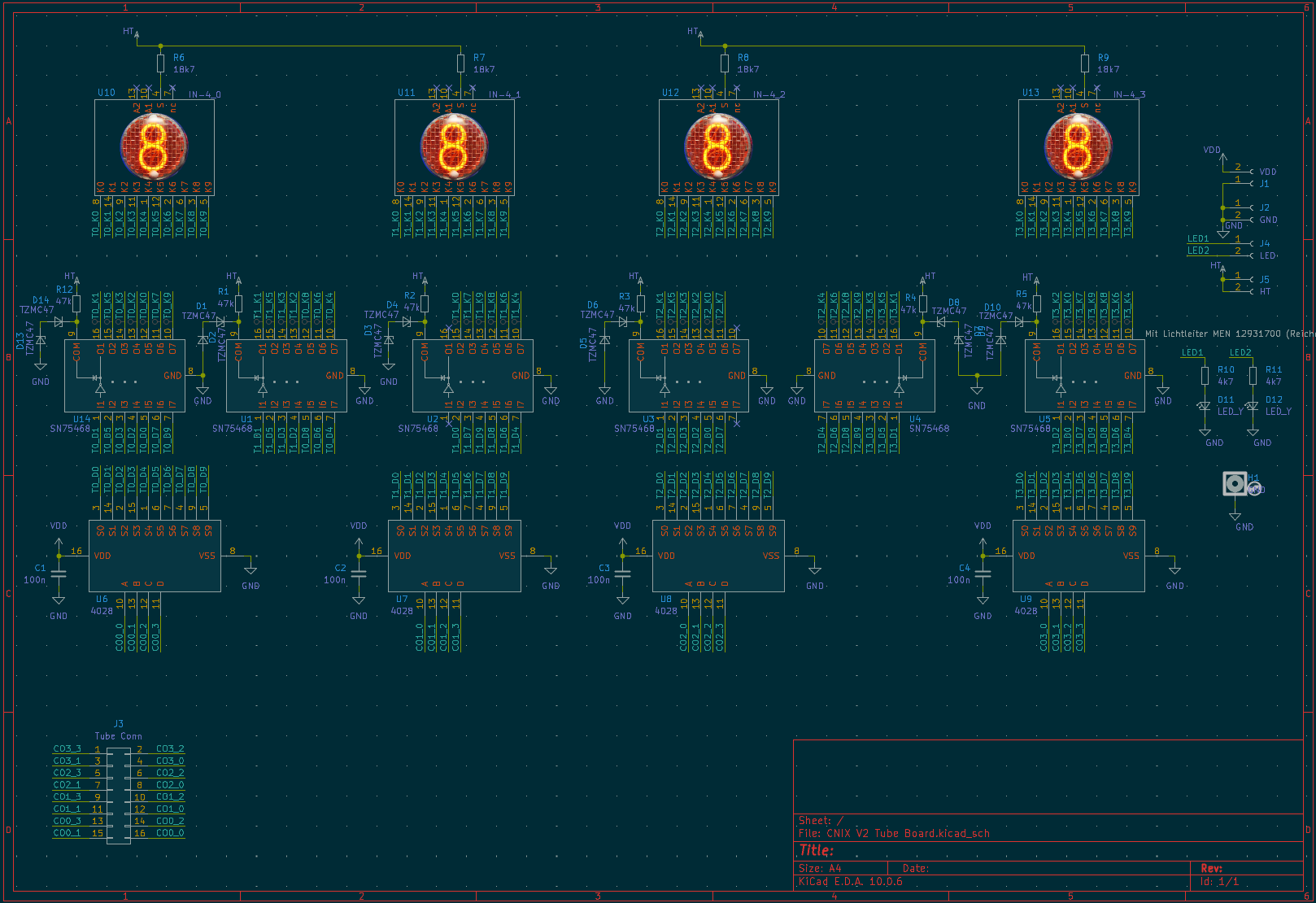
Task: Select the D12 LED_Y diode symbol
Action: 1253,407
